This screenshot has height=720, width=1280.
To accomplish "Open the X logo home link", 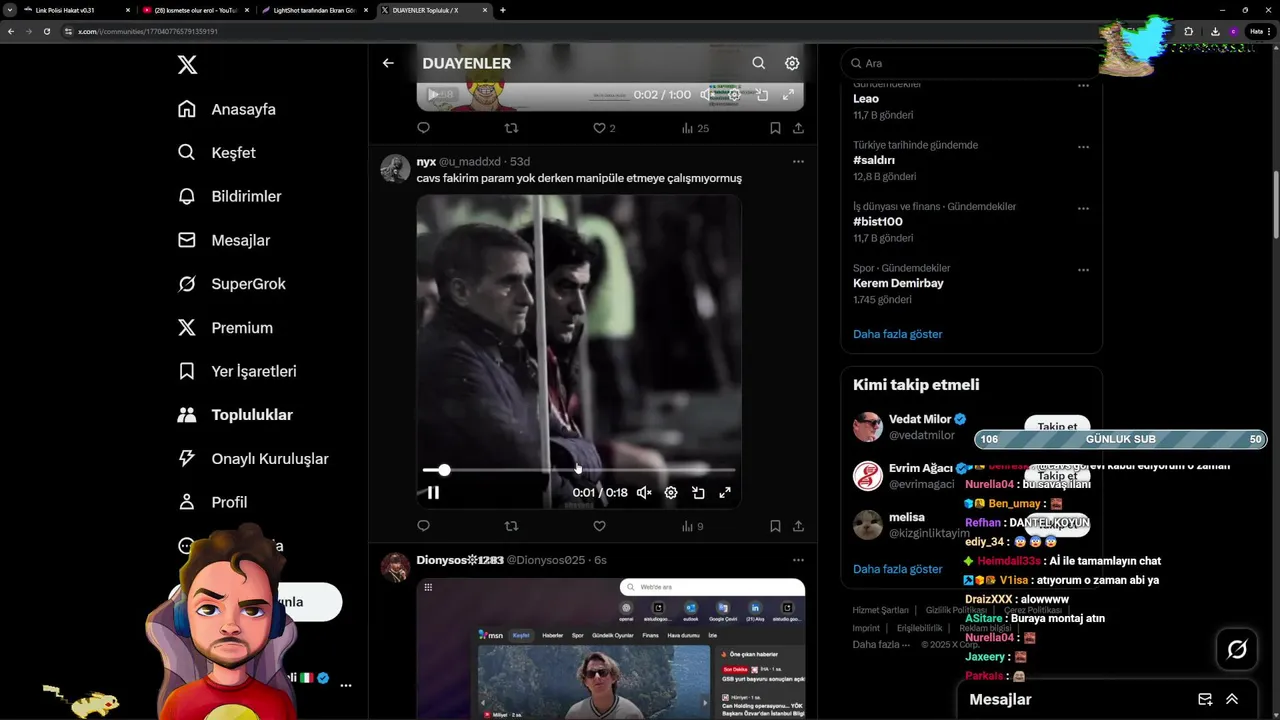I will pyautogui.click(x=187, y=65).
